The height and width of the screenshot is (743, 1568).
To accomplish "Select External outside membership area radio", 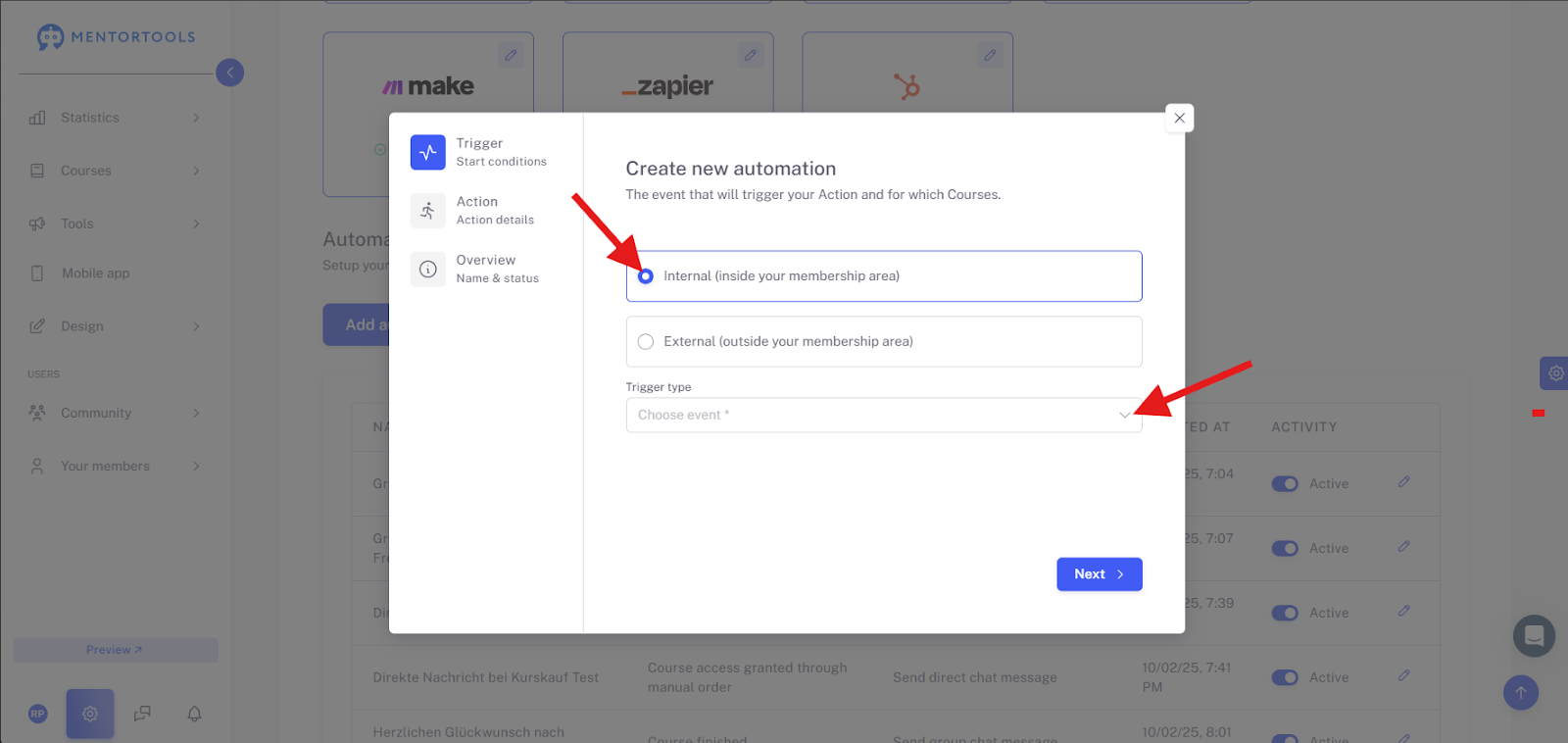I will 646,342.
